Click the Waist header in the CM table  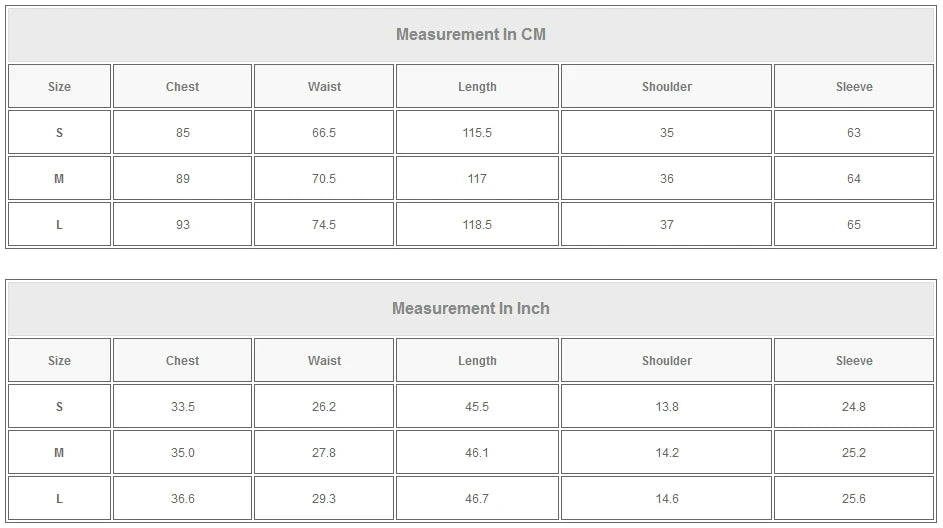point(324,87)
